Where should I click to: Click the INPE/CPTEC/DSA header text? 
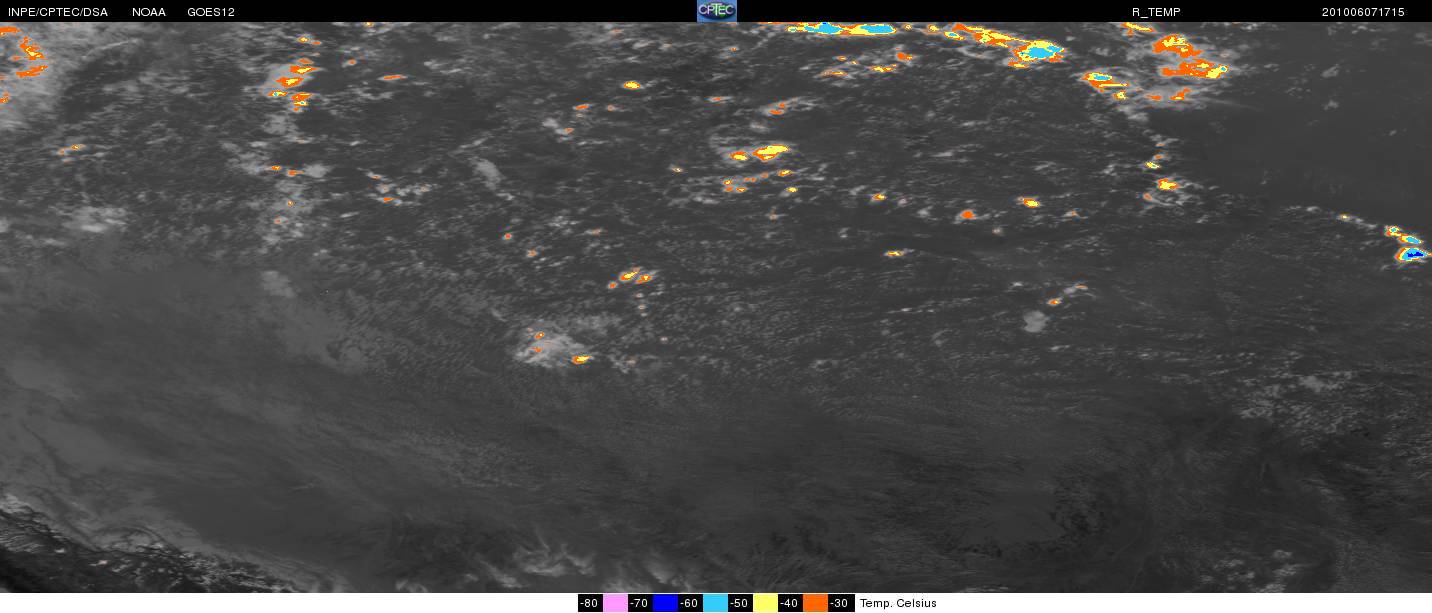click(58, 12)
